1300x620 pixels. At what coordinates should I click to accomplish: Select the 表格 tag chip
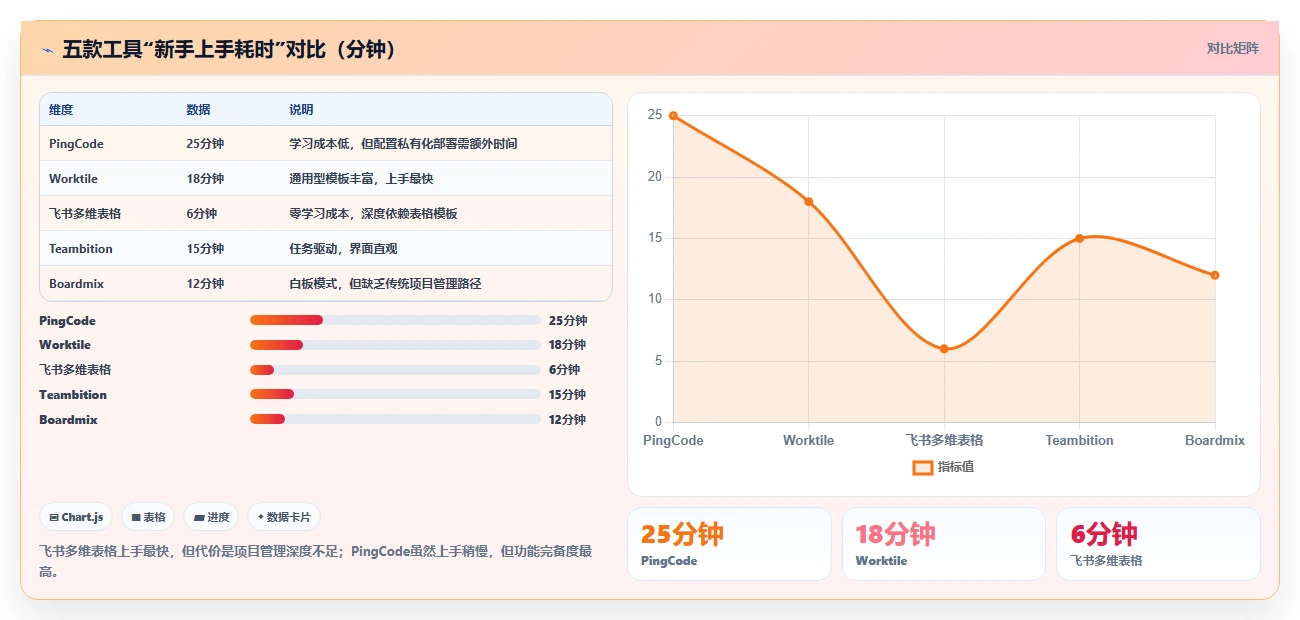148,517
